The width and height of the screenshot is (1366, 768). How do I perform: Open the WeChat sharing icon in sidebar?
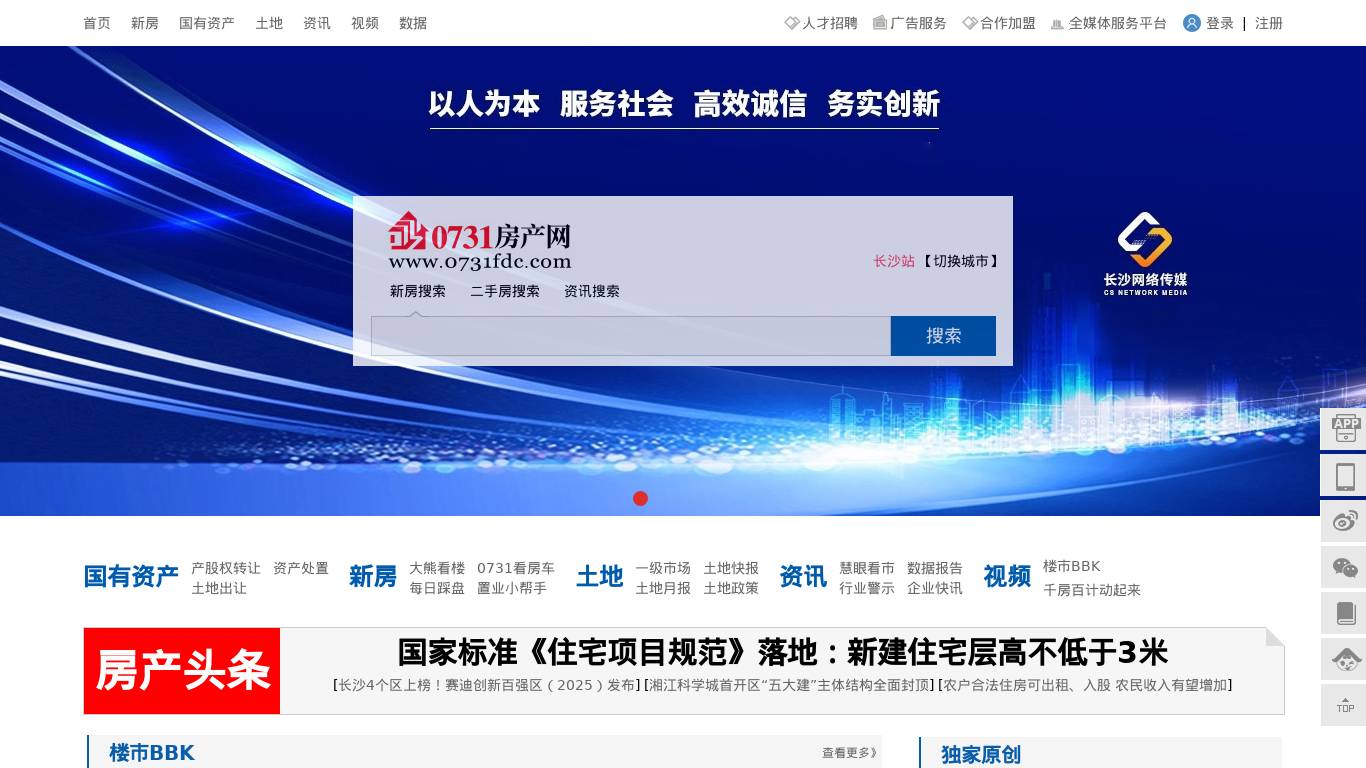point(1343,565)
